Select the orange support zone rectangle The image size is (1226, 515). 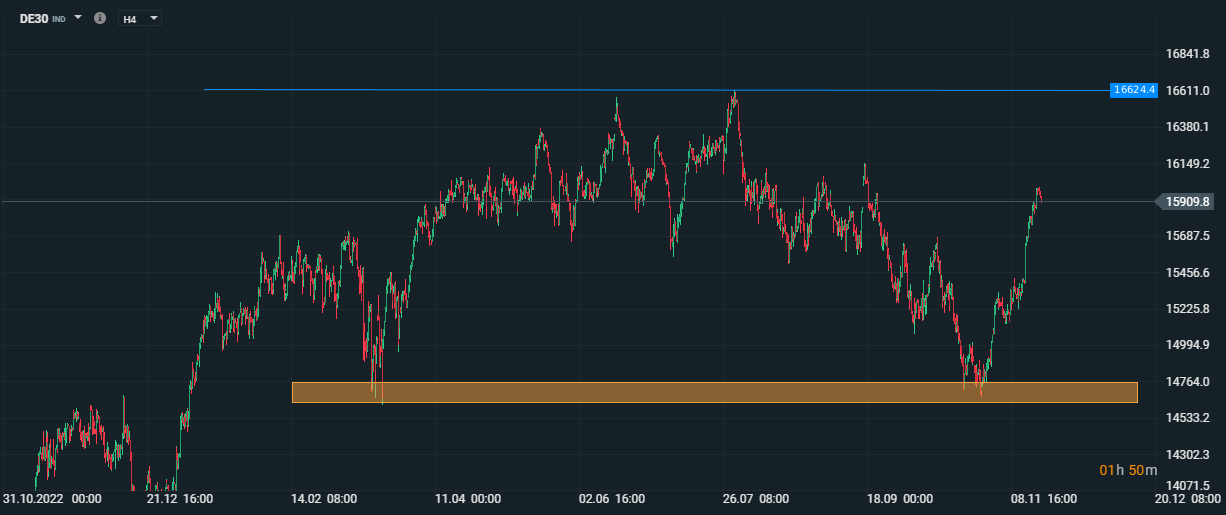714,392
